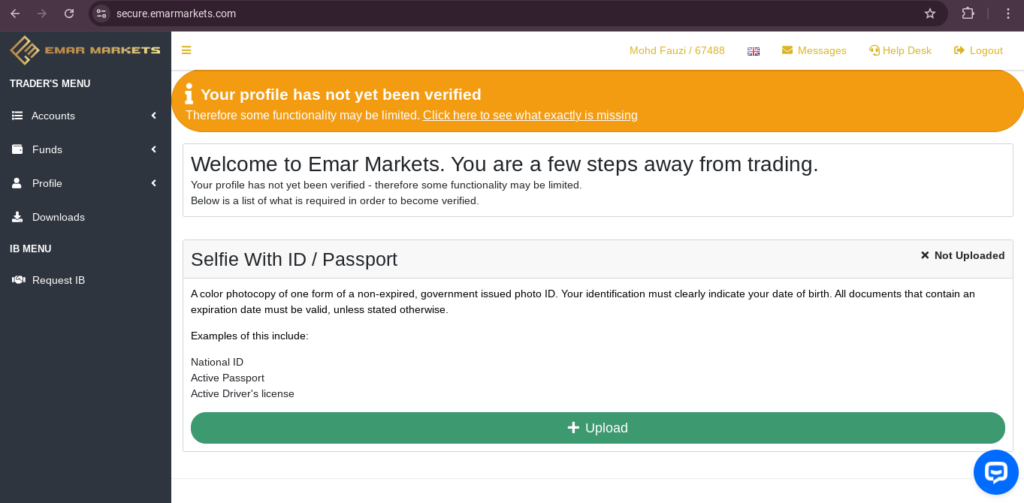Viewport: 1024px width, 503px height.
Task: Open the browser extensions puzzle icon
Action: (x=968, y=13)
